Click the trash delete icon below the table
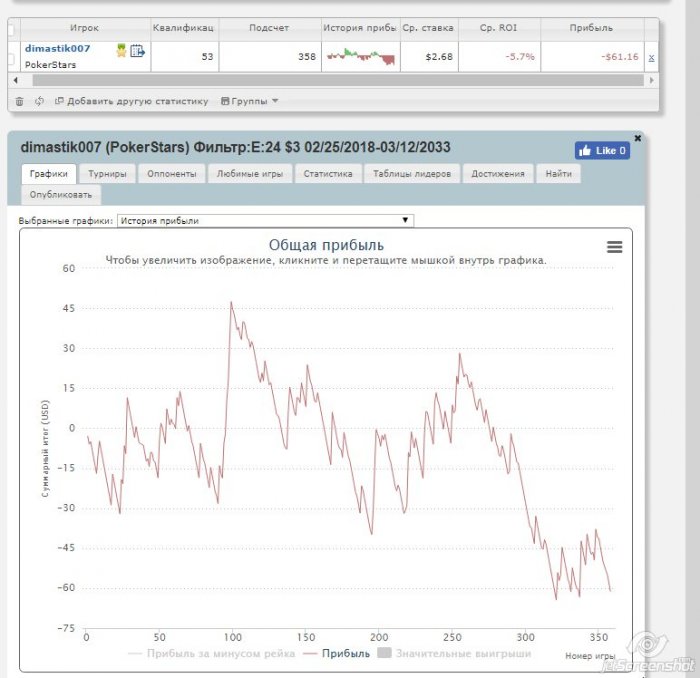 19,101
